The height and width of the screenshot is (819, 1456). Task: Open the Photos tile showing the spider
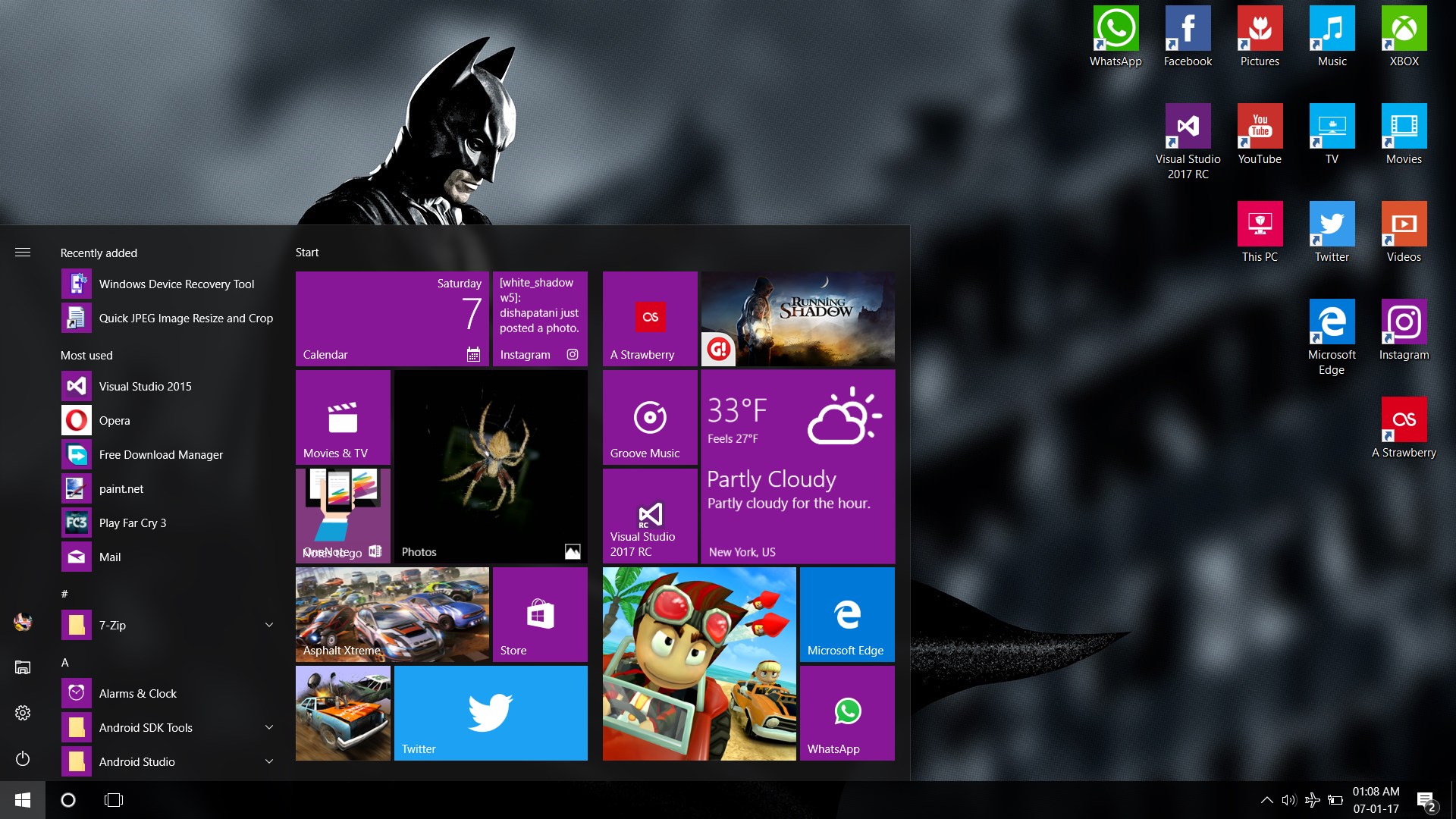point(490,466)
